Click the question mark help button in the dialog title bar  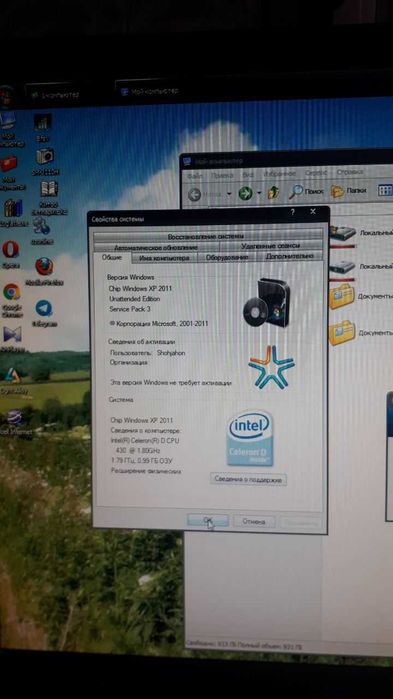[x=292, y=212]
